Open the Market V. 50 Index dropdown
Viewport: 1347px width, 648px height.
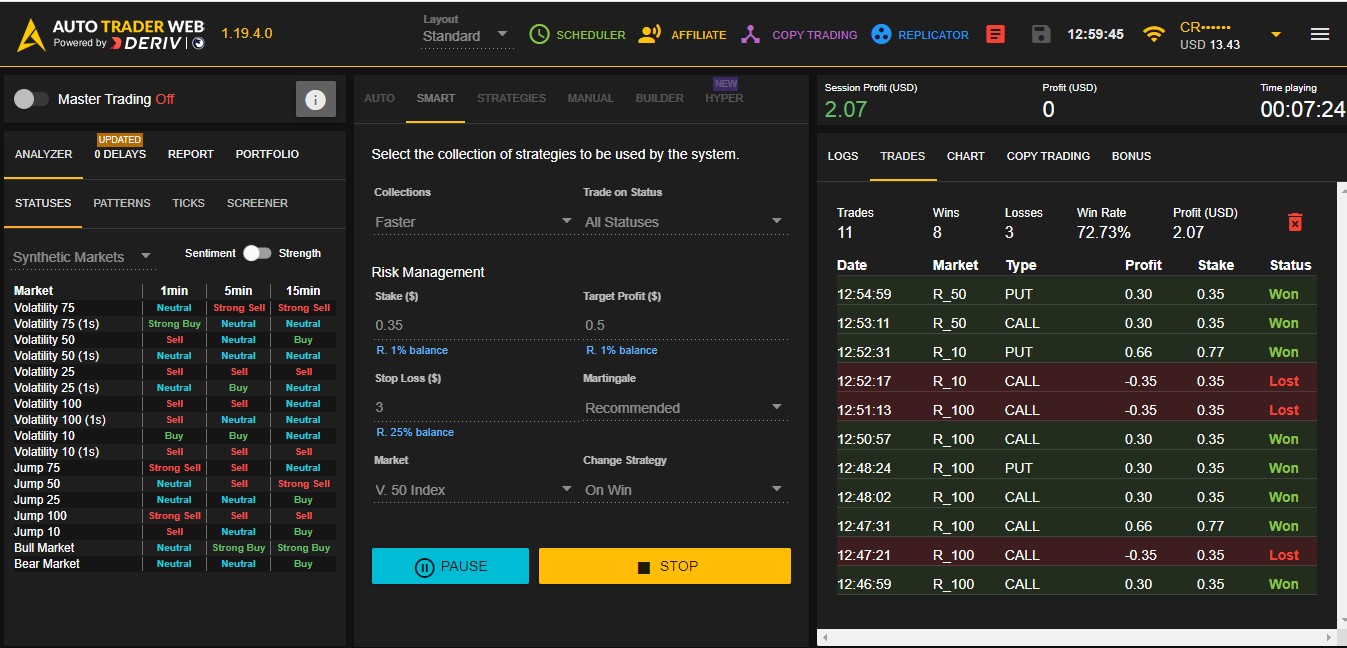(473, 490)
